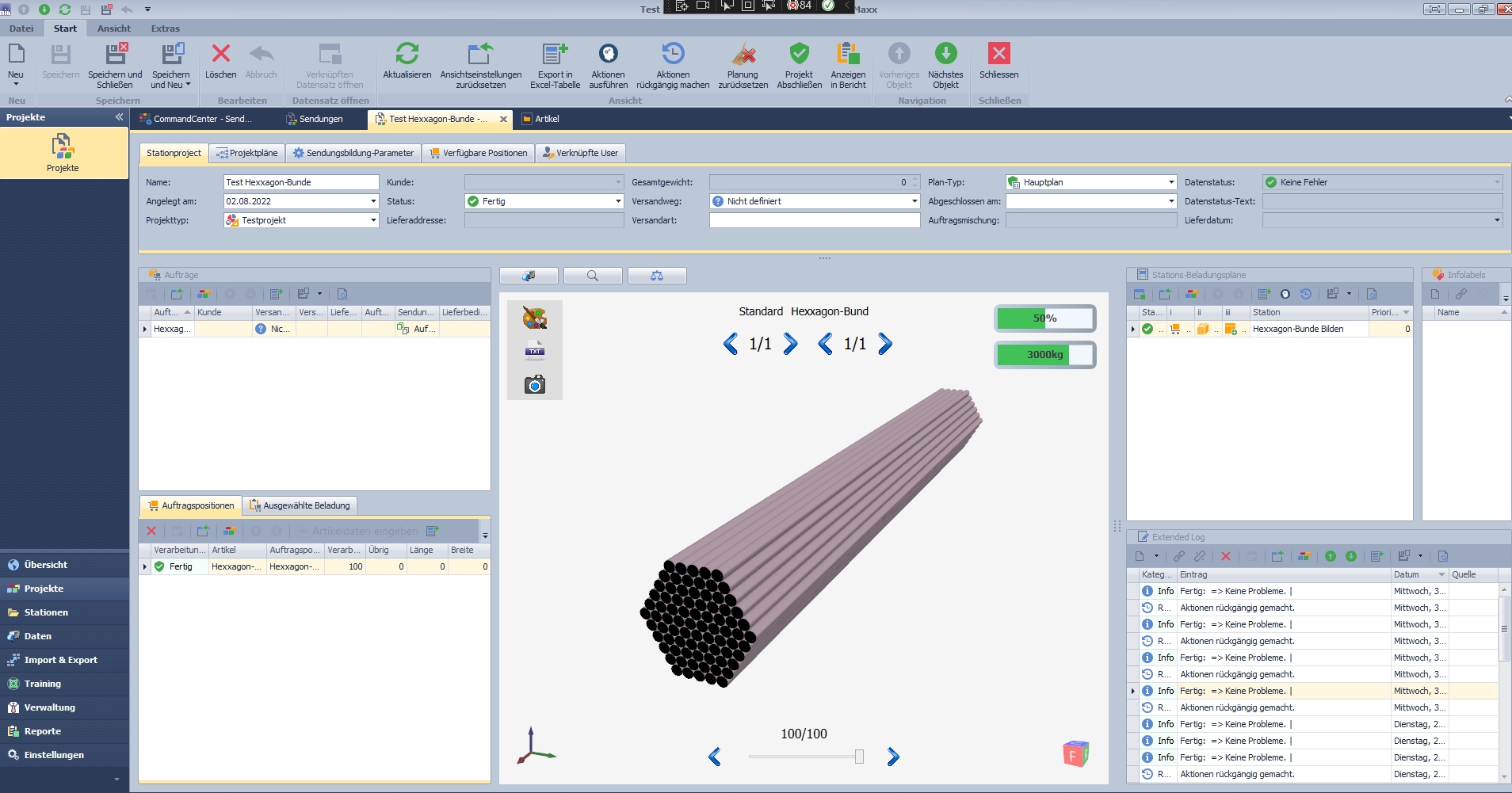
Task: Open Verwaltung in the navigation list
Action: tap(64, 707)
